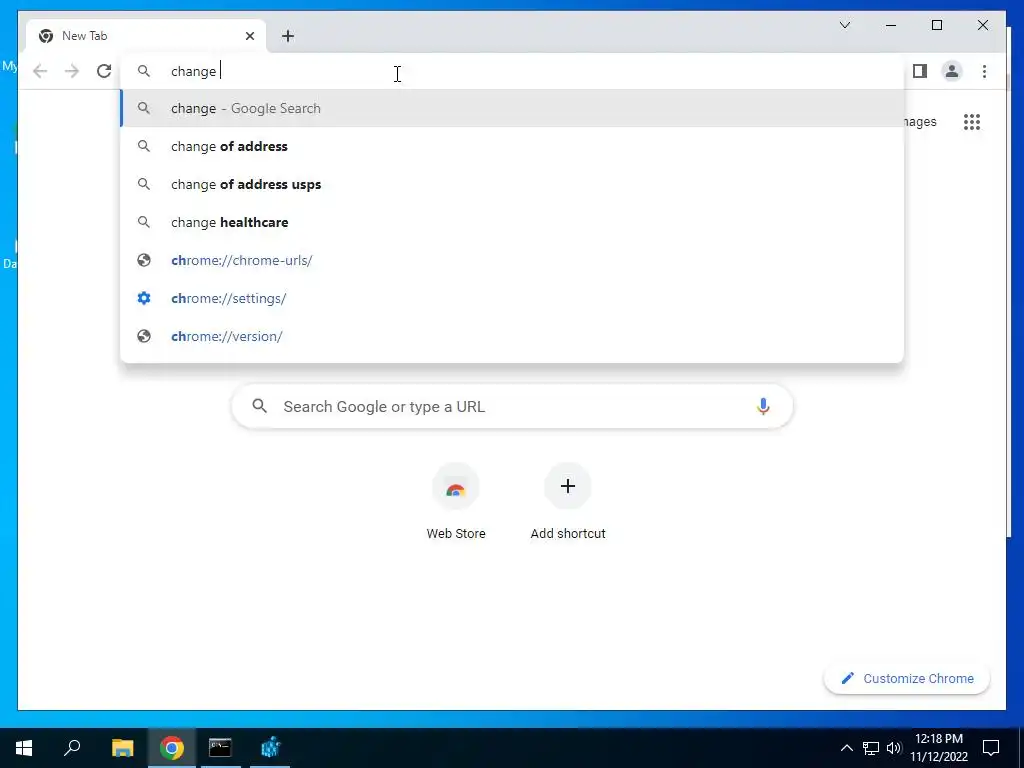The image size is (1024, 768).
Task: Open the tab search chevron
Action: click(844, 25)
